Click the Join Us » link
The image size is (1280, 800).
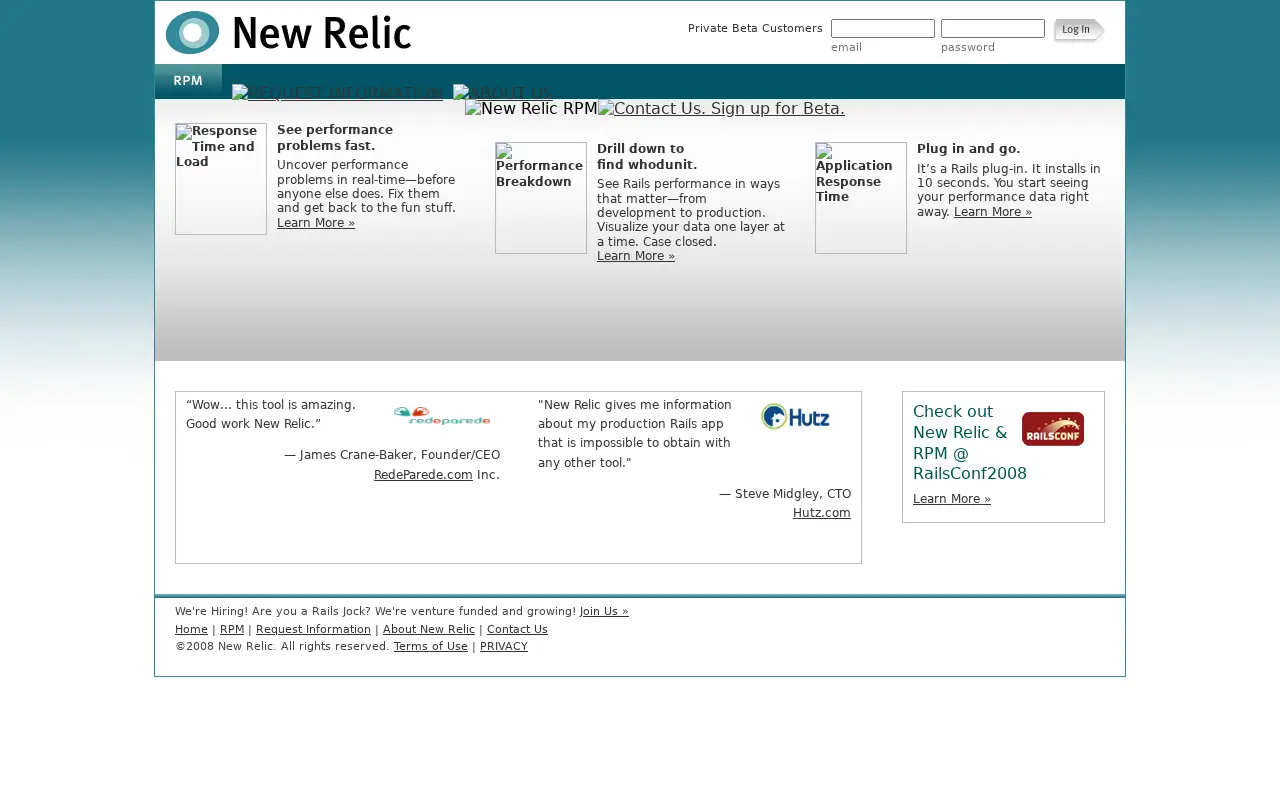pos(604,611)
